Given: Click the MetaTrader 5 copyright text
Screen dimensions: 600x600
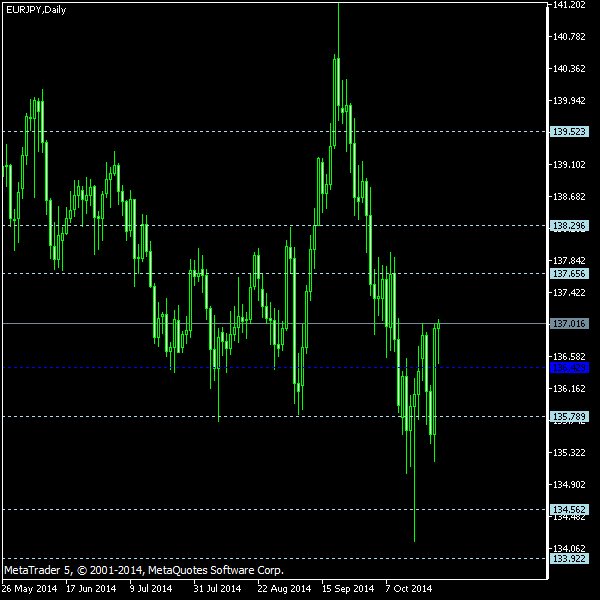Looking at the screenshot, I should [x=144, y=571].
